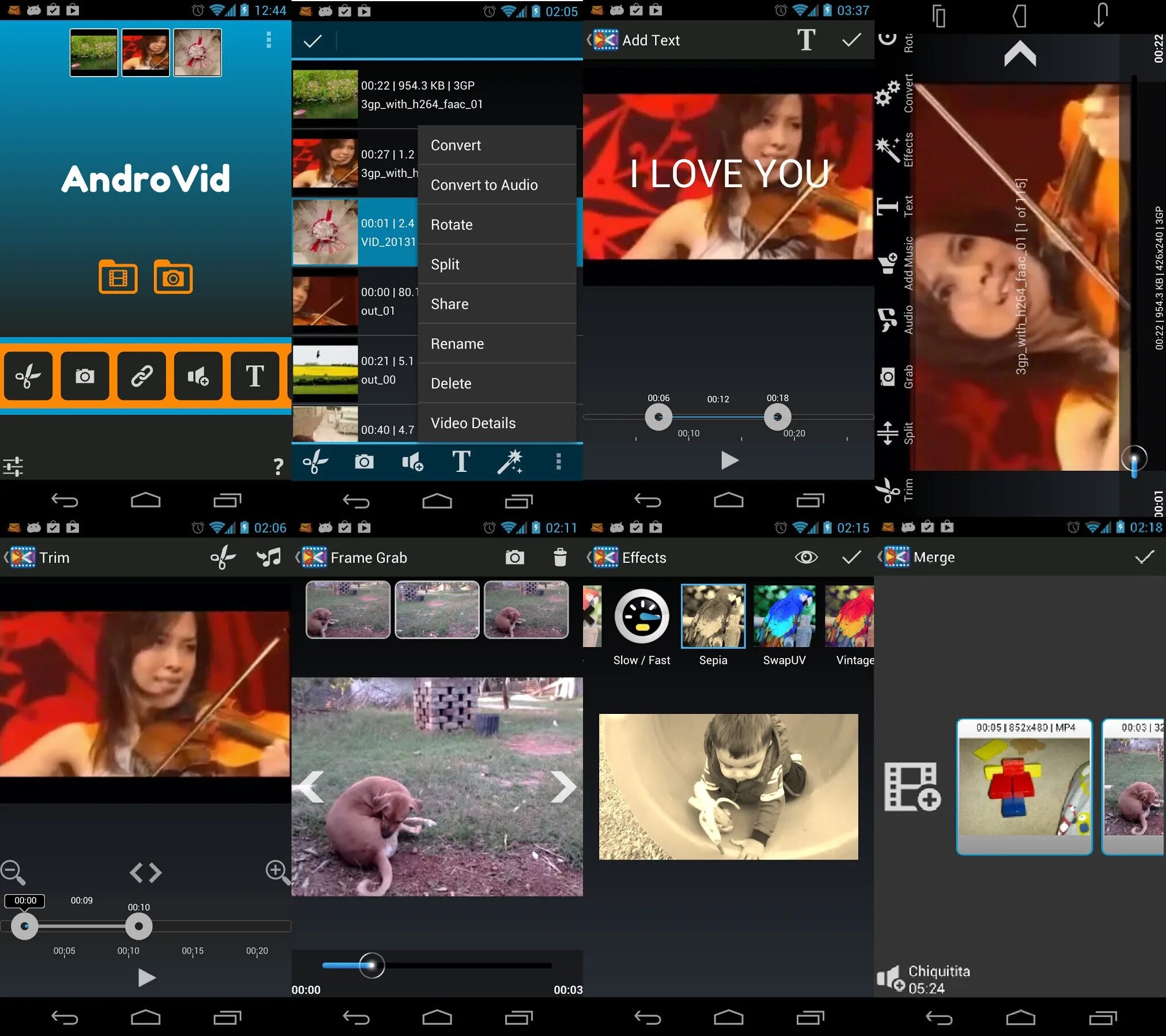Image resolution: width=1166 pixels, height=1036 pixels.
Task: Select Rotate in the context menu
Action: [452, 225]
